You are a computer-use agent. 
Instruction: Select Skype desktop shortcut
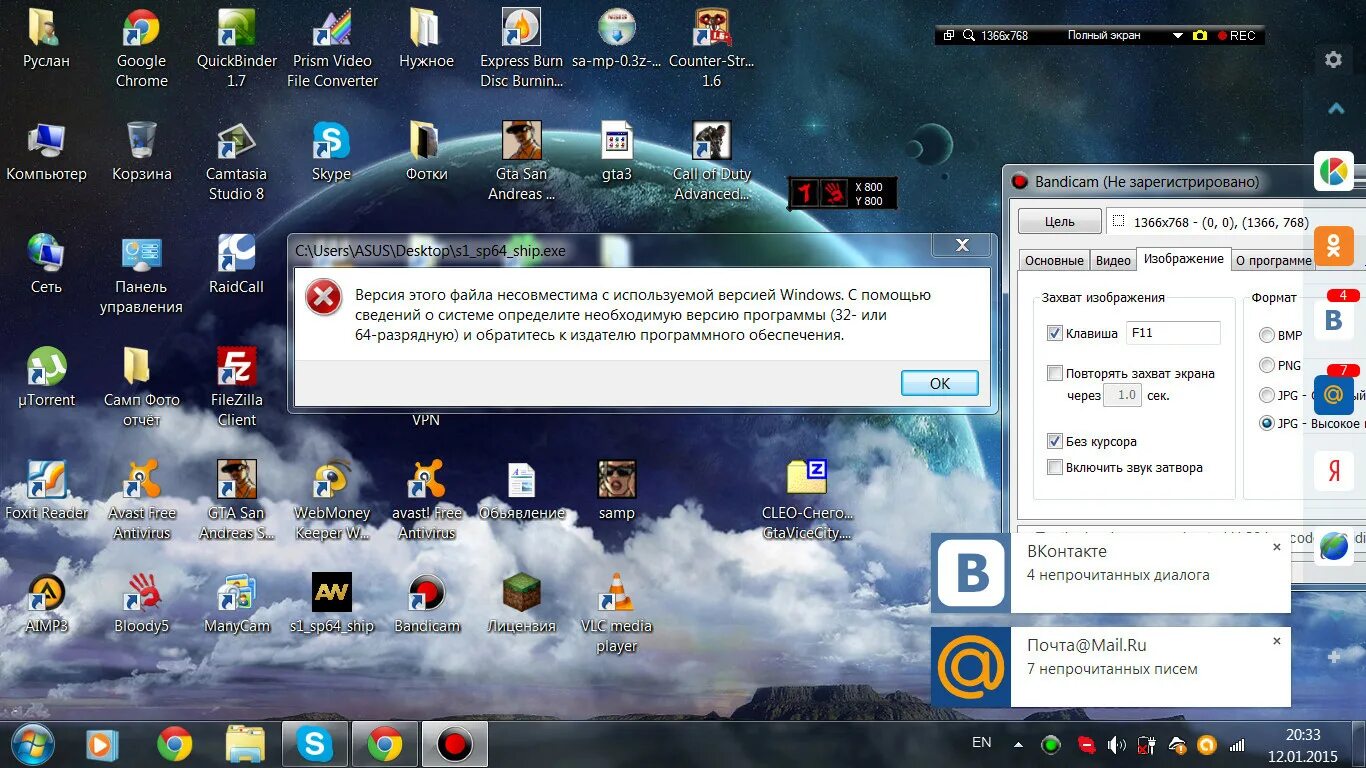(331, 151)
